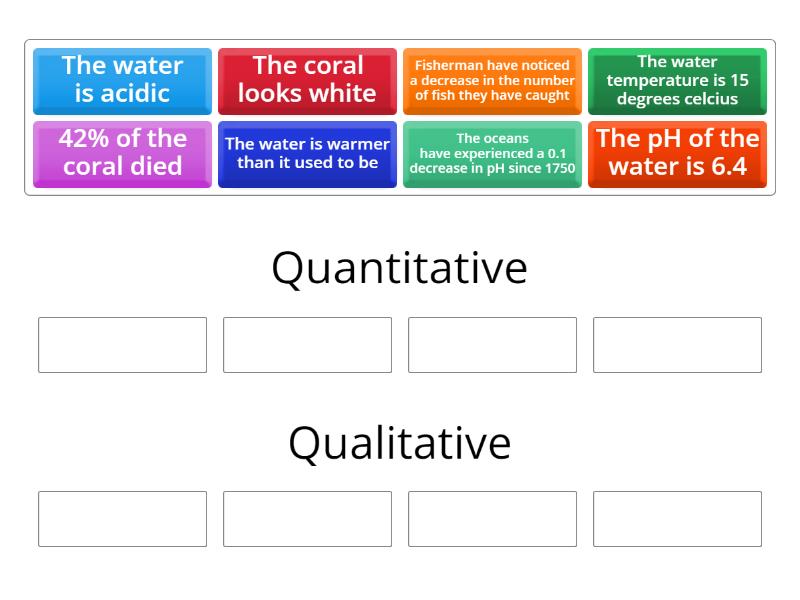Click the rightmost empty box under Quantitative
Screen dimensions: 800x600
pos(677,345)
